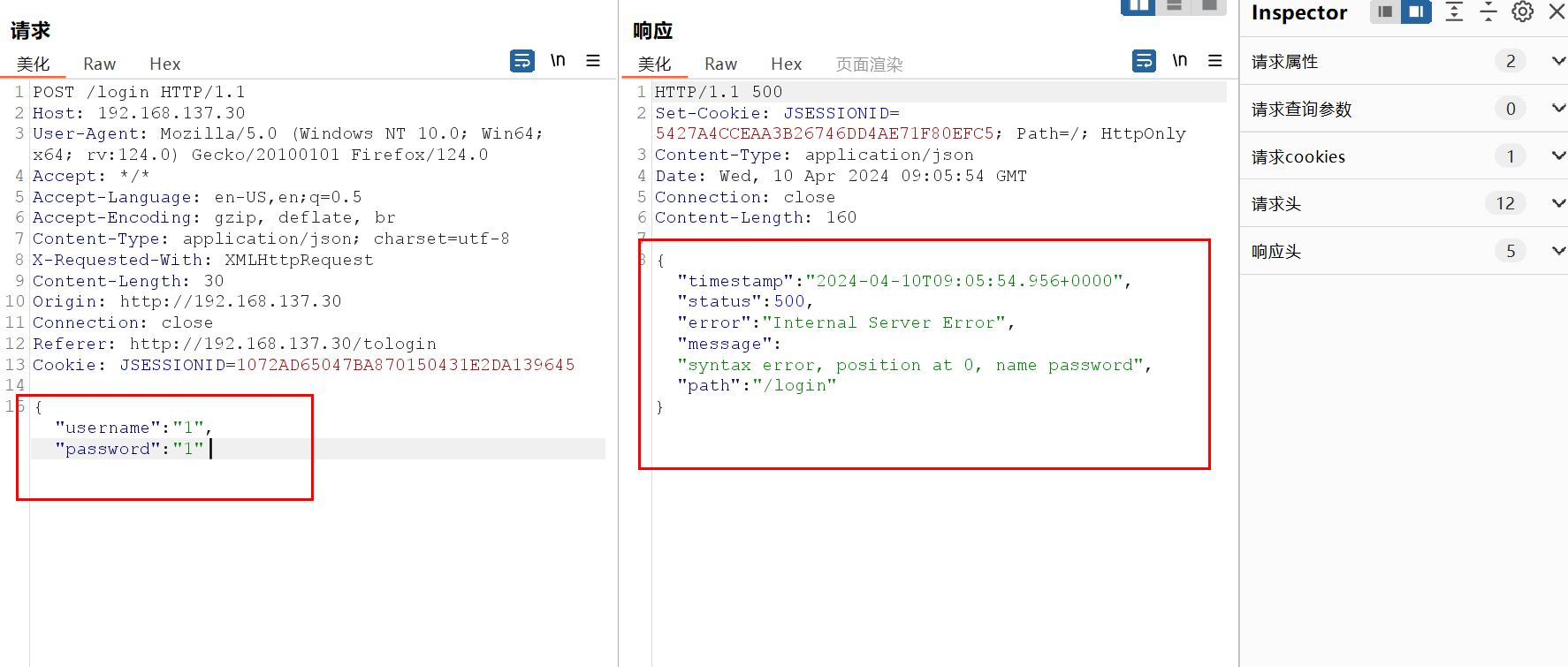Select combined tabbed layout icon
This screenshot has width=1568, height=667.
1208,6
